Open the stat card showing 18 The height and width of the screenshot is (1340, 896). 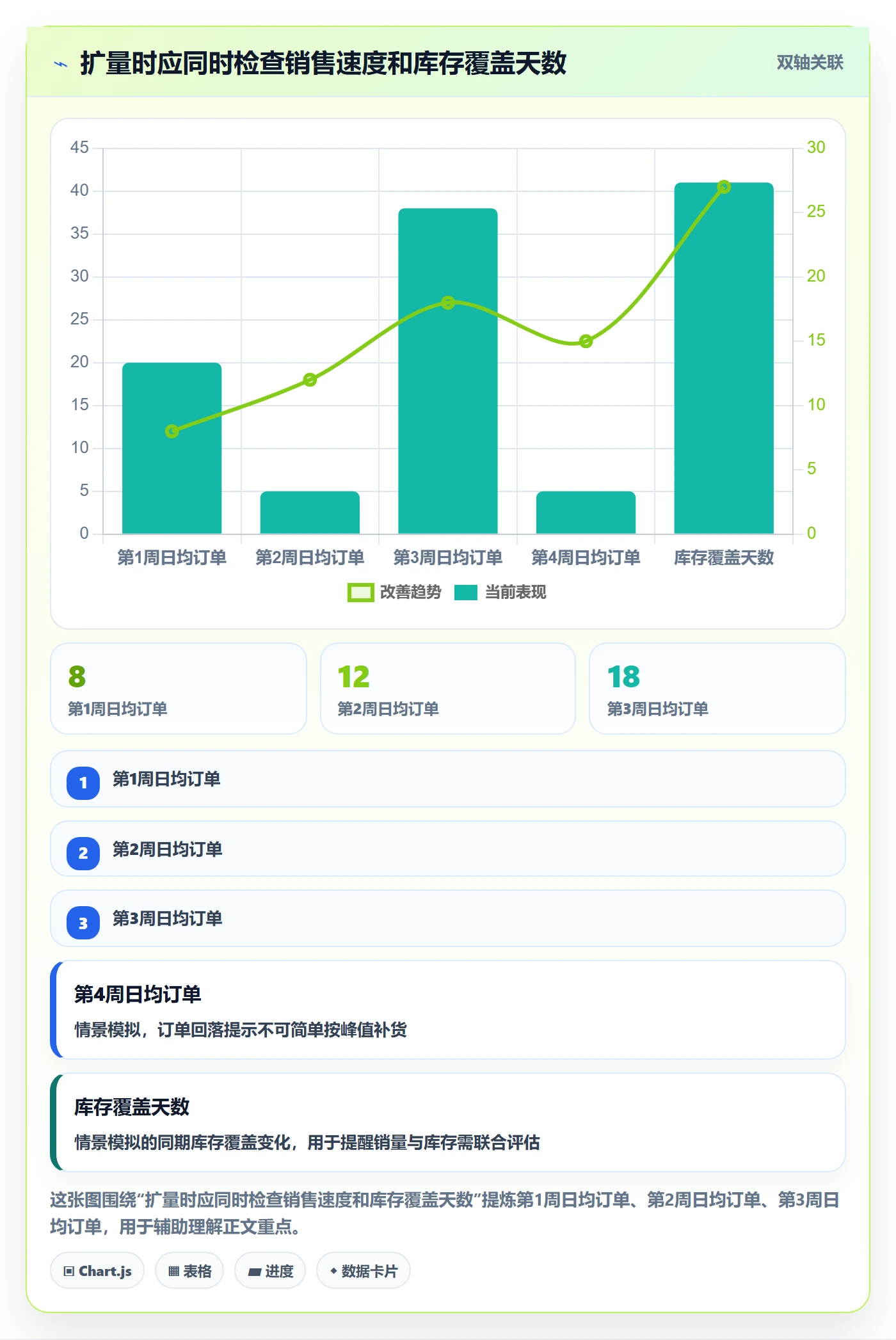click(x=717, y=689)
